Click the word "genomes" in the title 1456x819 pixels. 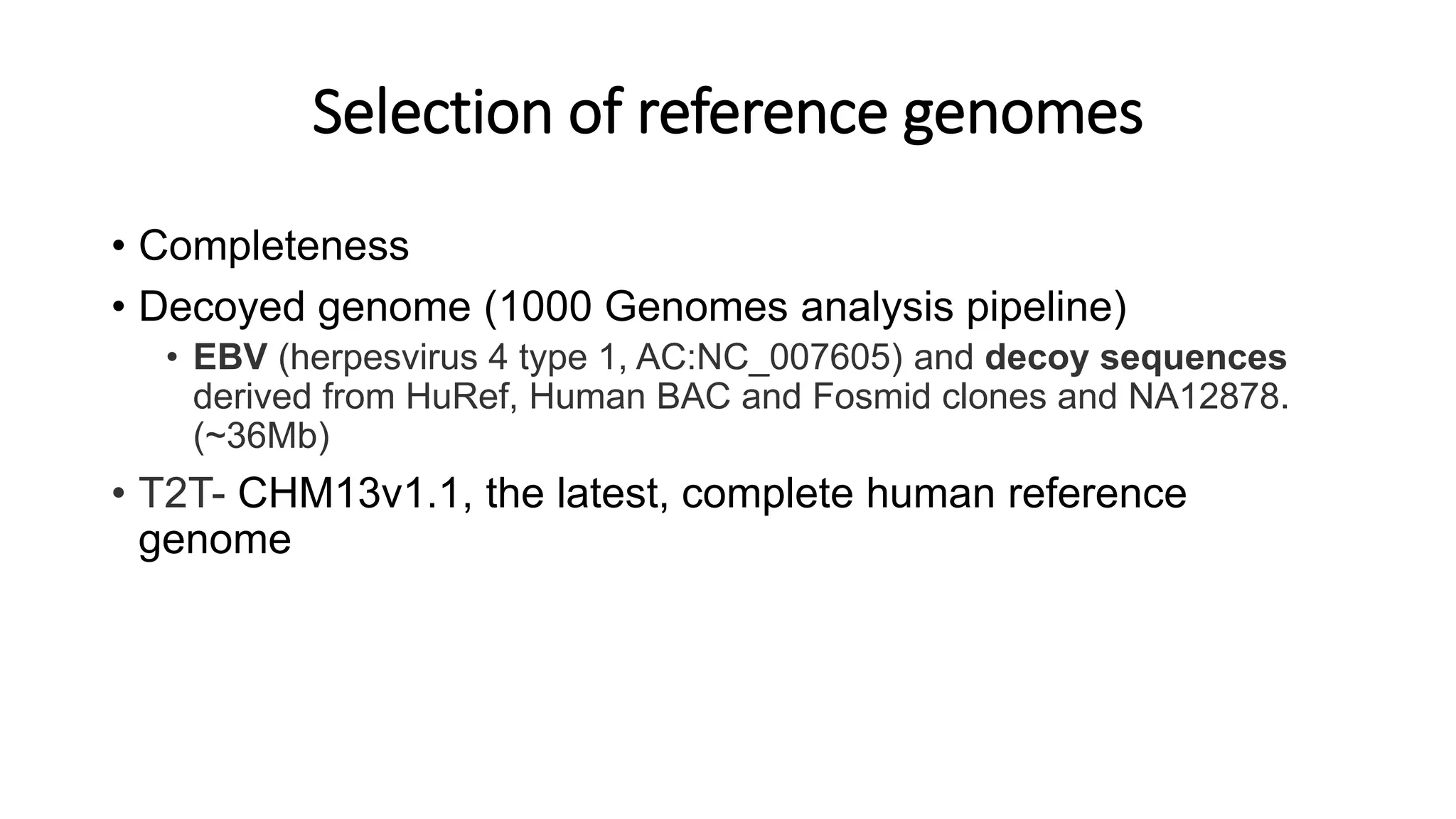(x=1022, y=114)
